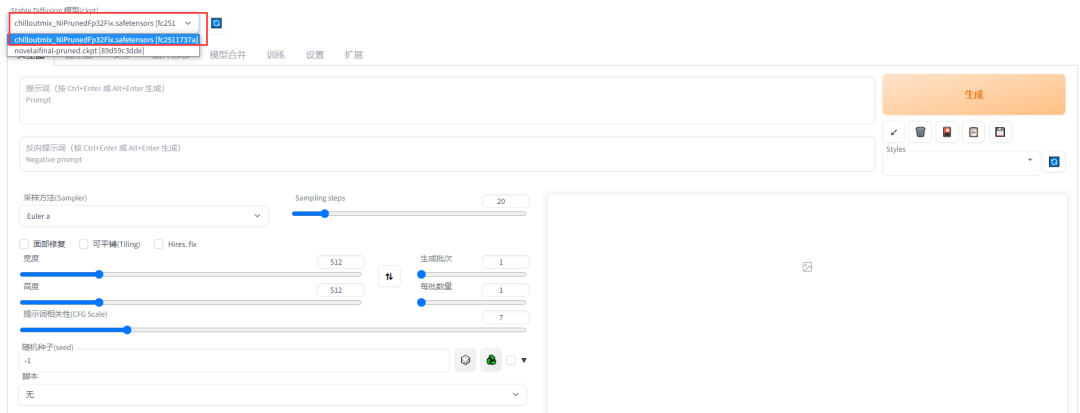This screenshot has height=413, width=1080.
Task: Adjust the 宽度 width slider
Action: click(190, 274)
